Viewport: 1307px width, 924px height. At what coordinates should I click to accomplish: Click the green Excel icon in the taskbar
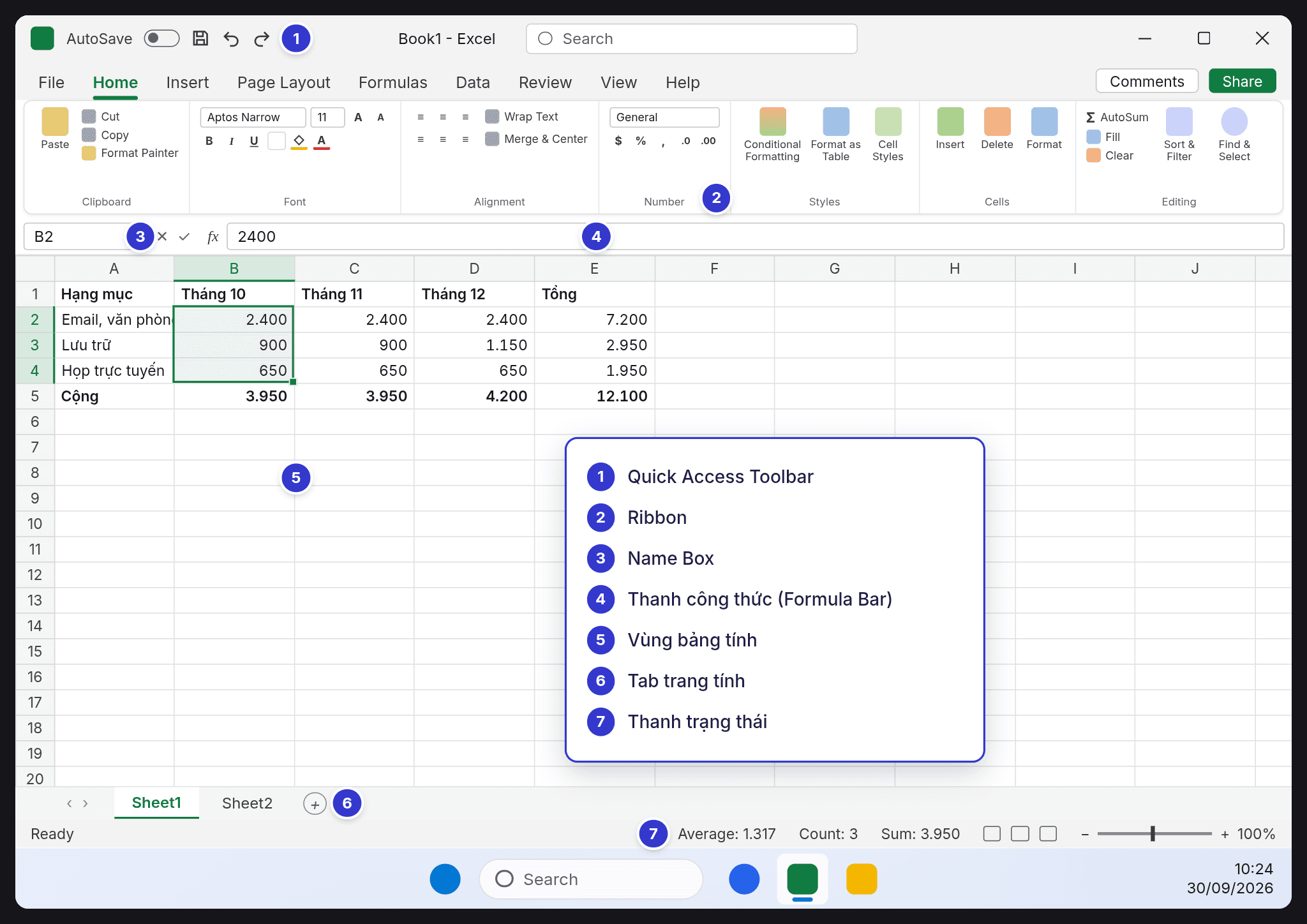point(802,879)
